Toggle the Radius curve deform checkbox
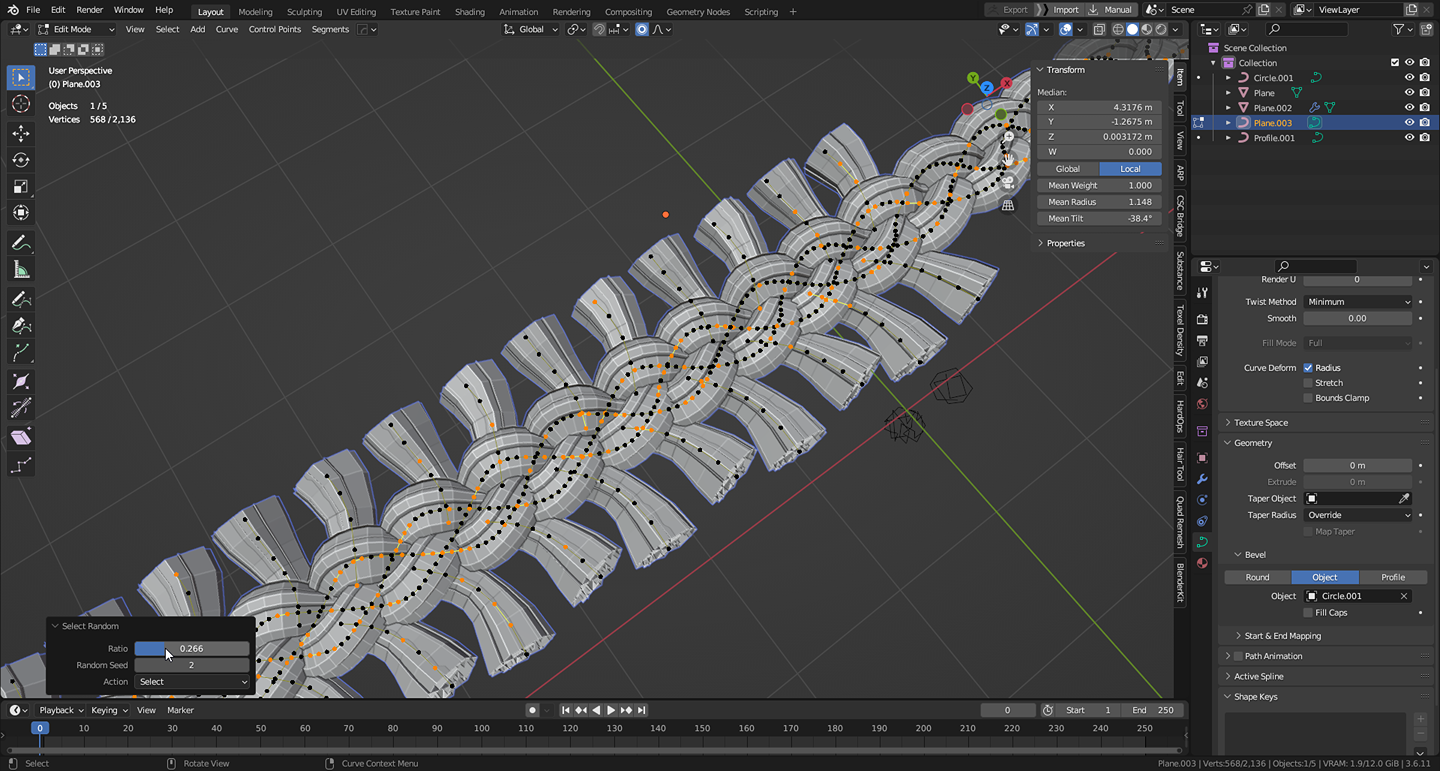 (x=1308, y=368)
